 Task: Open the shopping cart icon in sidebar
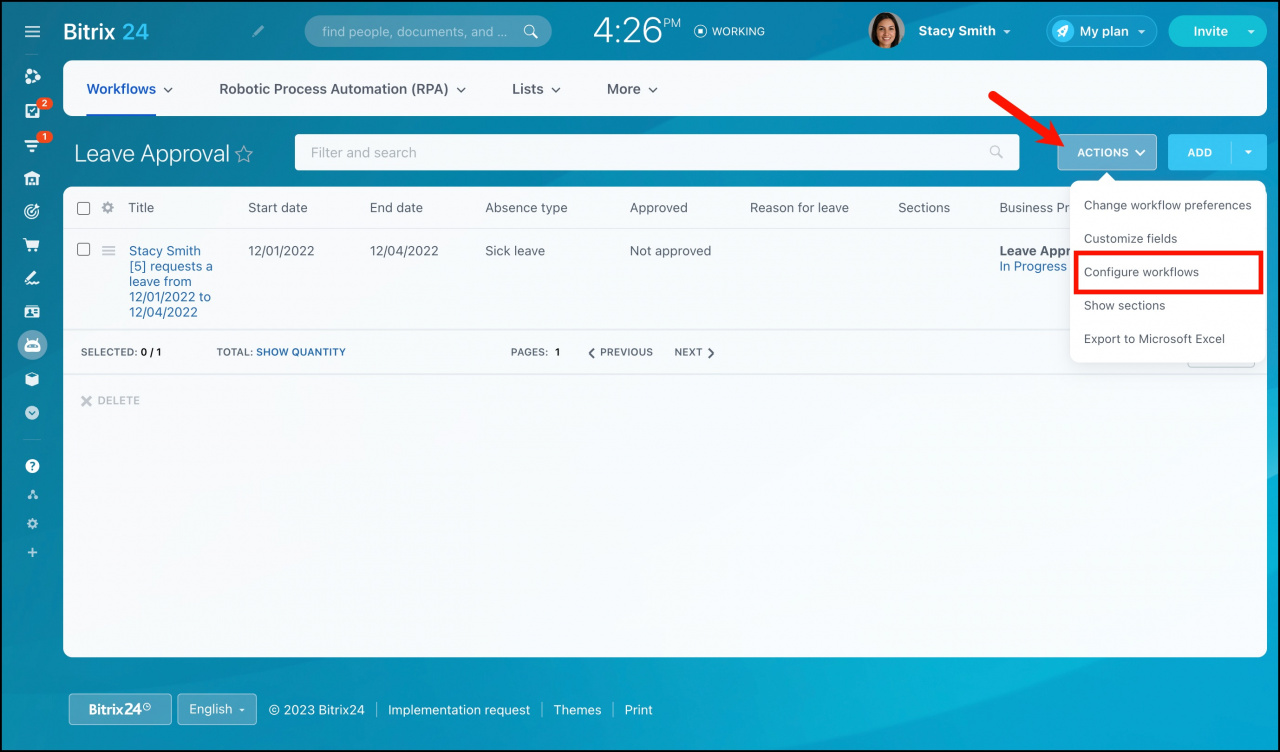[32, 245]
